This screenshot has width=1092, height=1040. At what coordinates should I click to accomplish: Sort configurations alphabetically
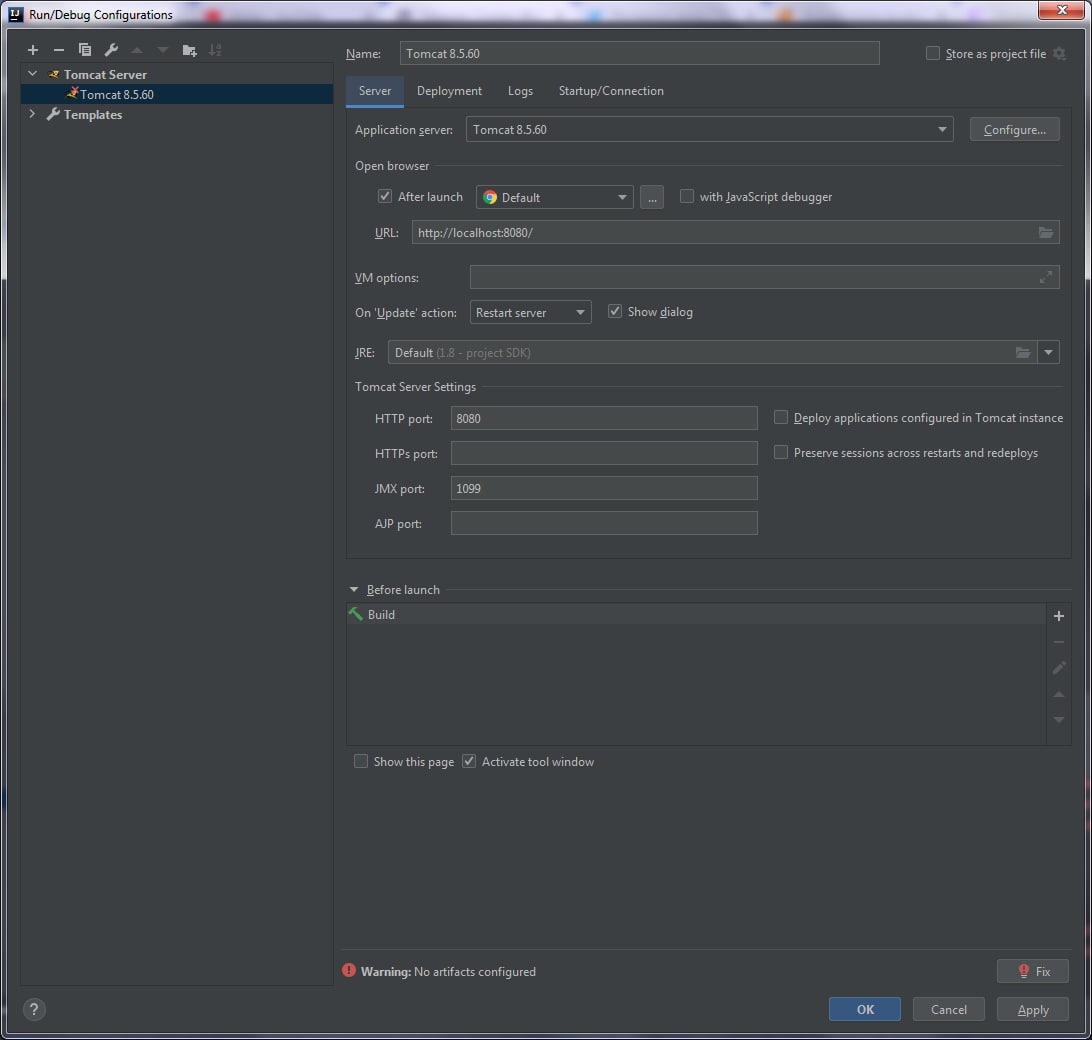coord(215,50)
